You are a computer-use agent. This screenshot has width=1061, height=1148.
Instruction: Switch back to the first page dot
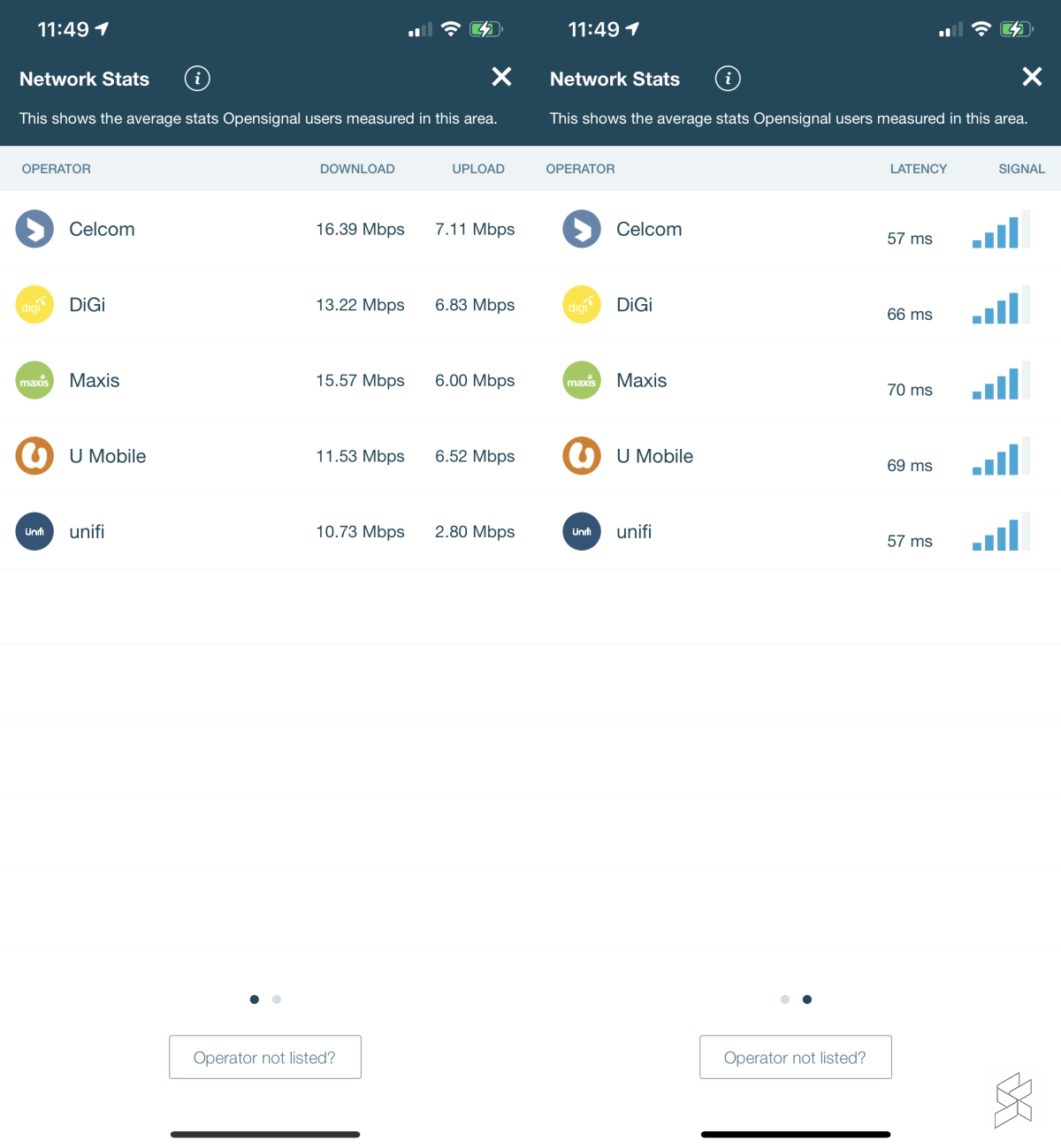tap(784, 1000)
